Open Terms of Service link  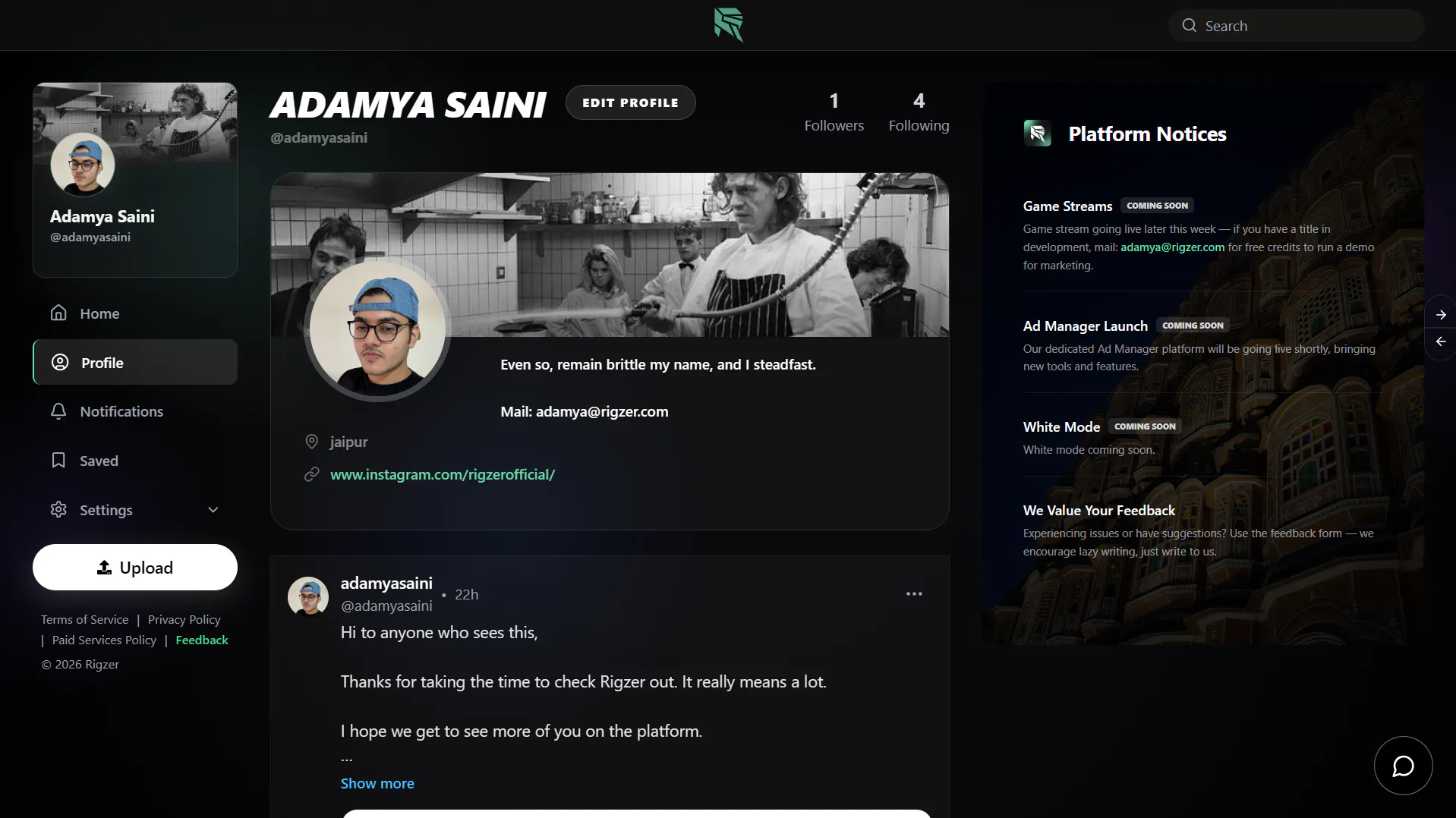point(84,619)
